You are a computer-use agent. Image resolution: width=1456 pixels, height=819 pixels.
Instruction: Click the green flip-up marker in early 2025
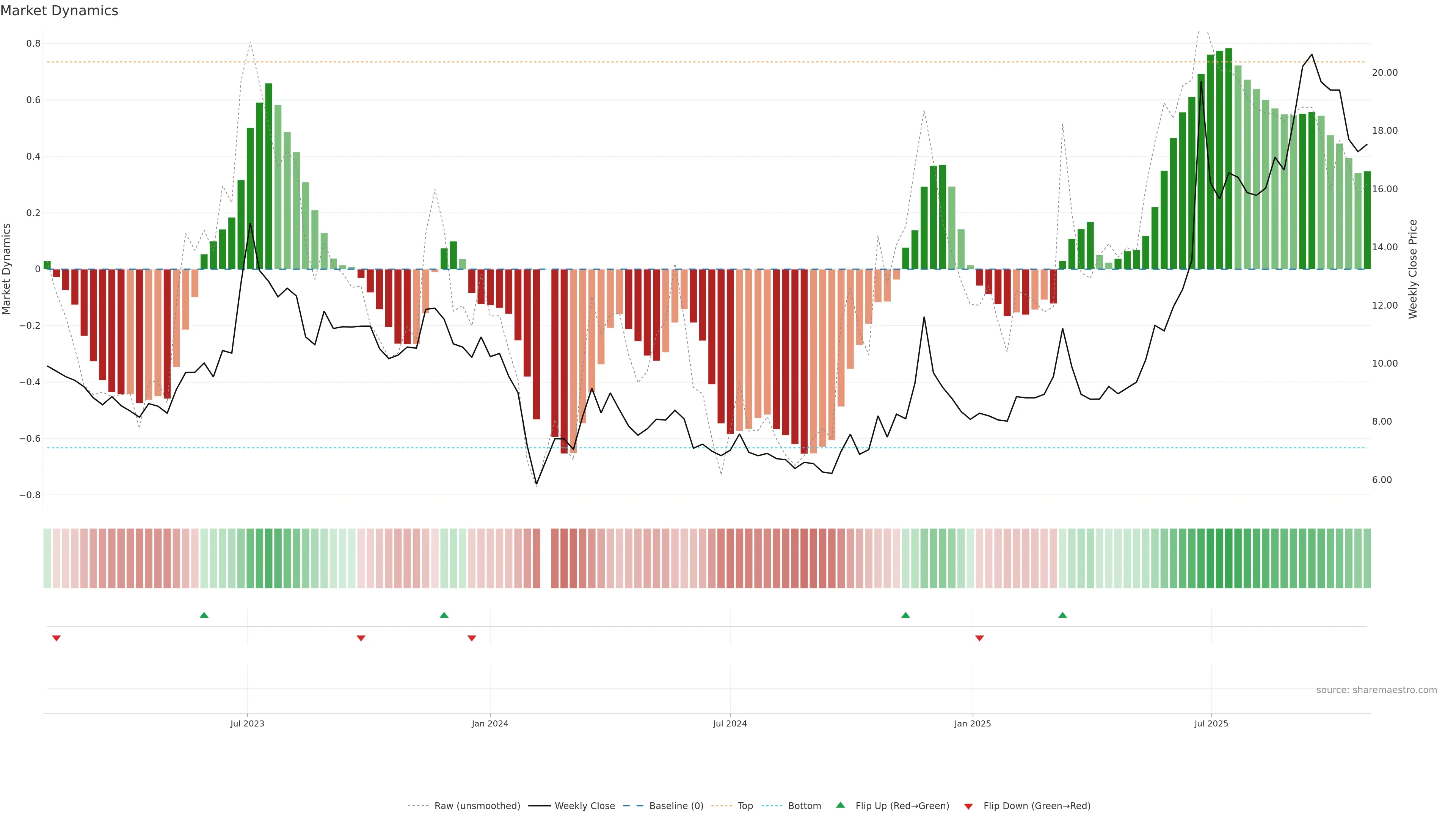[1062, 615]
